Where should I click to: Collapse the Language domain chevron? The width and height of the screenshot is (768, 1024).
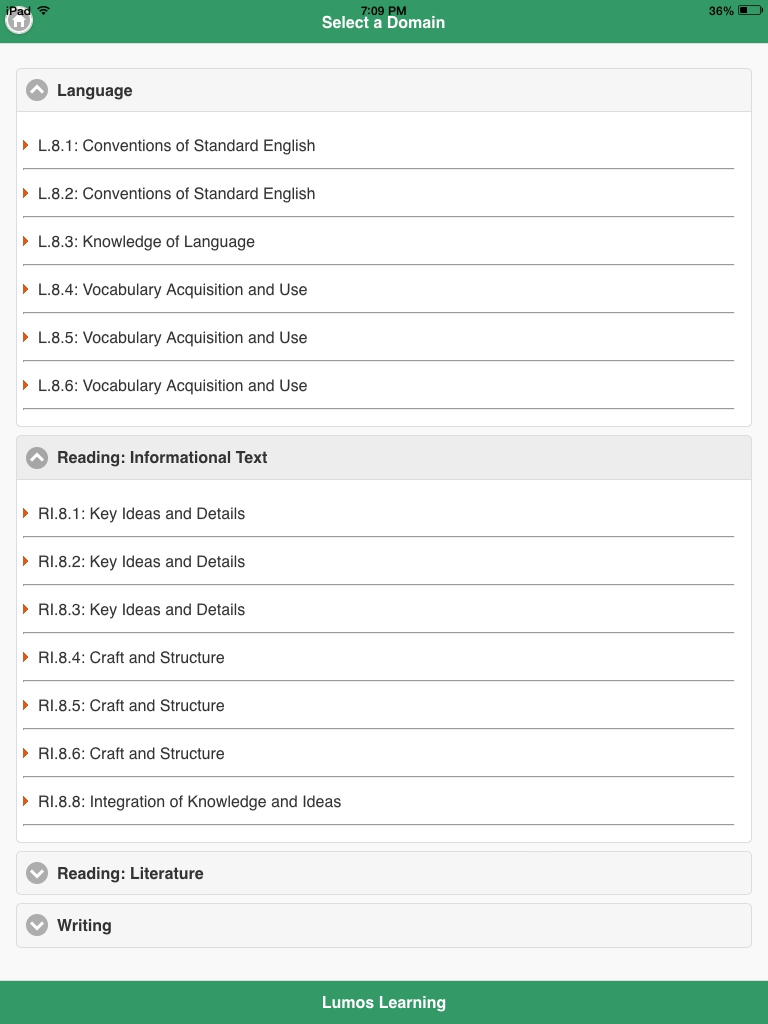pyautogui.click(x=37, y=91)
